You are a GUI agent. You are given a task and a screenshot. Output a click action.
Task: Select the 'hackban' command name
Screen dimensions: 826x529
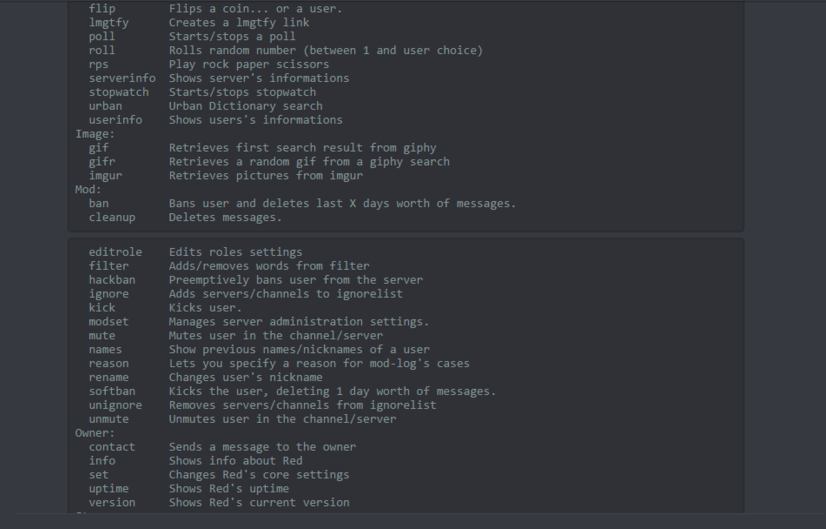pyautogui.click(x=112, y=280)
